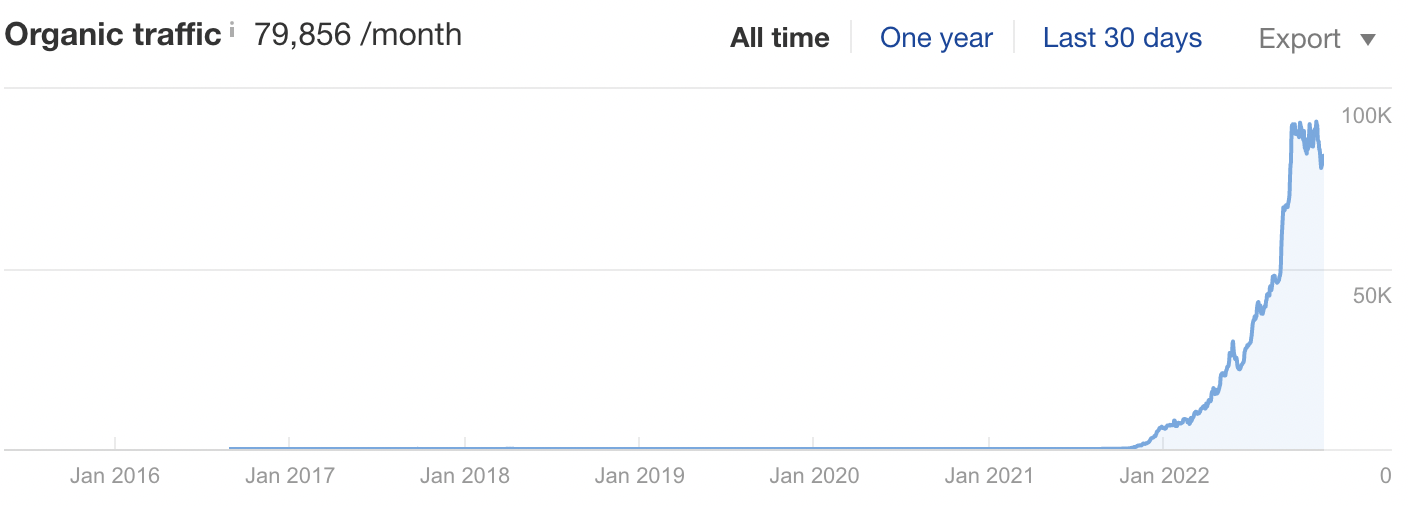Select the One year range
1408x506 pixels.
936,39
